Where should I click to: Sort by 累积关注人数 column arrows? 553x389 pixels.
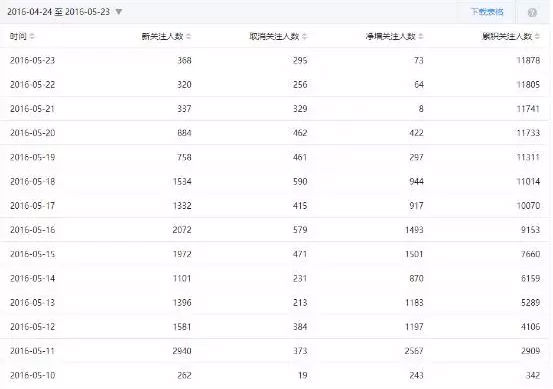[x=537, y=36]
